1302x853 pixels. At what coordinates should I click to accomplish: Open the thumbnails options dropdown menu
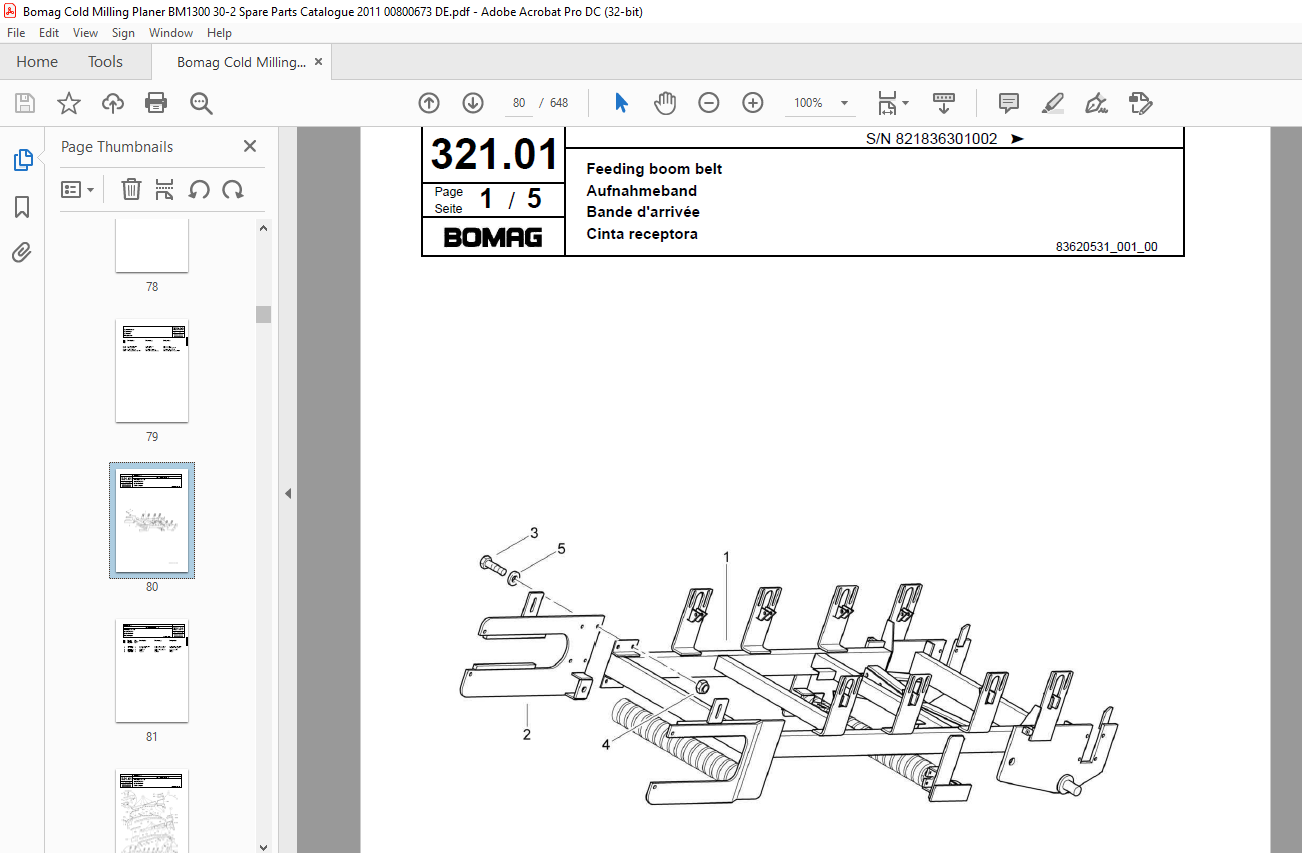click(78, 189)
